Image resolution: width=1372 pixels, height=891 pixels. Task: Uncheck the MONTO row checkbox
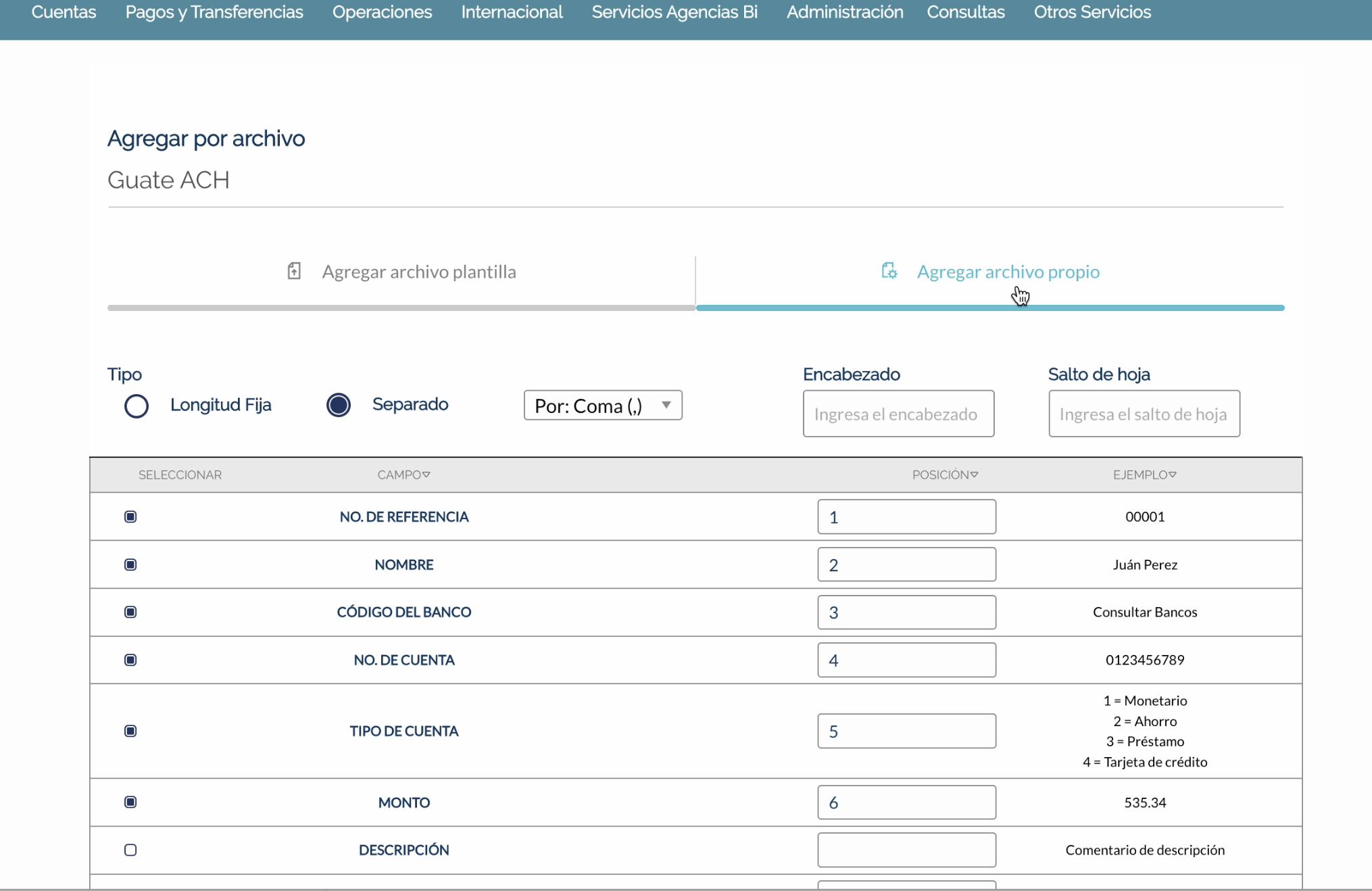click(130, 802)
